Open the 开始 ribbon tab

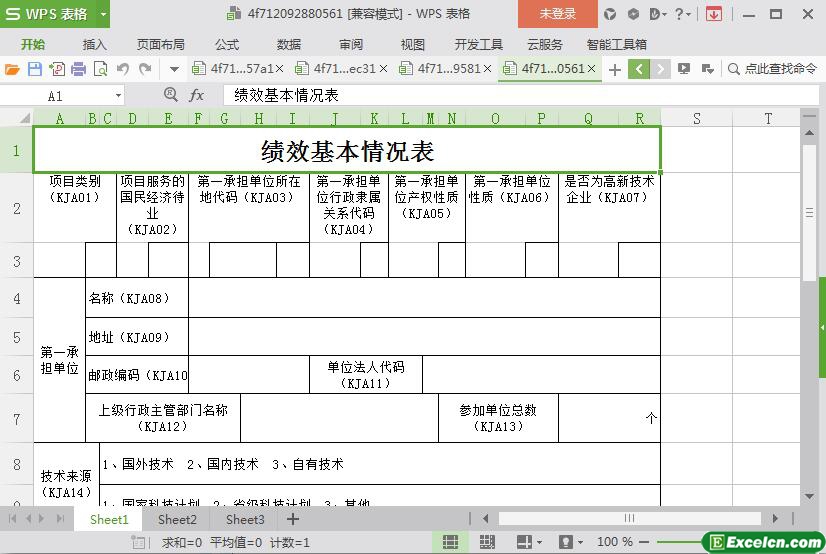click(x=33, y=44)
